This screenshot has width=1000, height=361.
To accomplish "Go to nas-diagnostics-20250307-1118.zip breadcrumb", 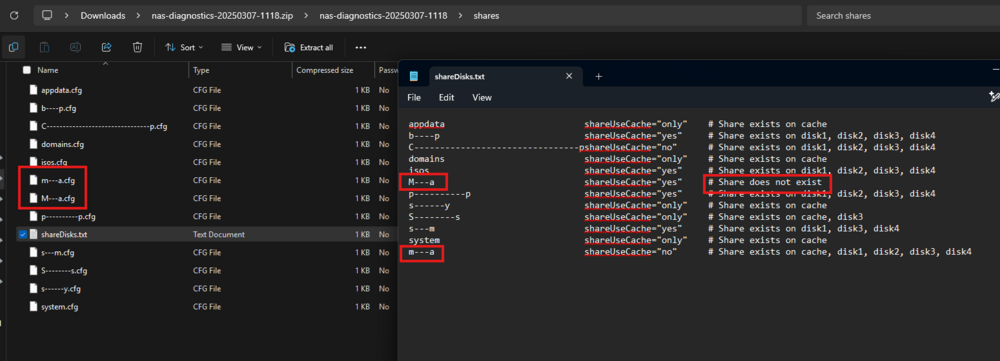I will pos(222,15).
